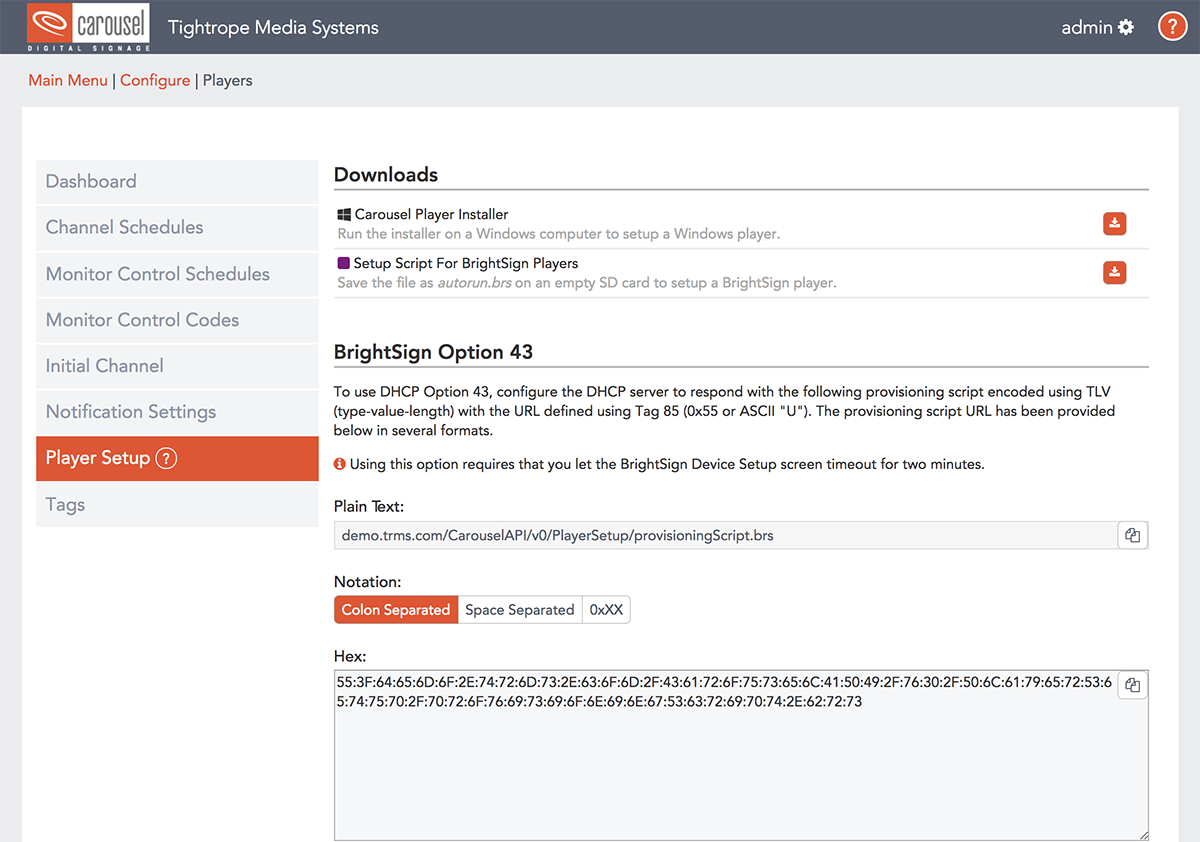This screenshot has width=1200, height=842.
Task: Choose the 0xXX notation option
Action: 606,610
